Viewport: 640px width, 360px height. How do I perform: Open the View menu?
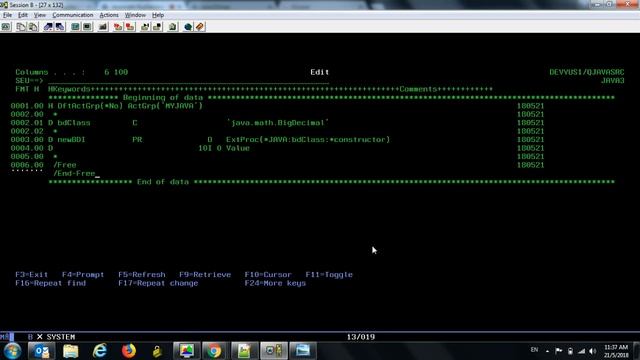40,15
